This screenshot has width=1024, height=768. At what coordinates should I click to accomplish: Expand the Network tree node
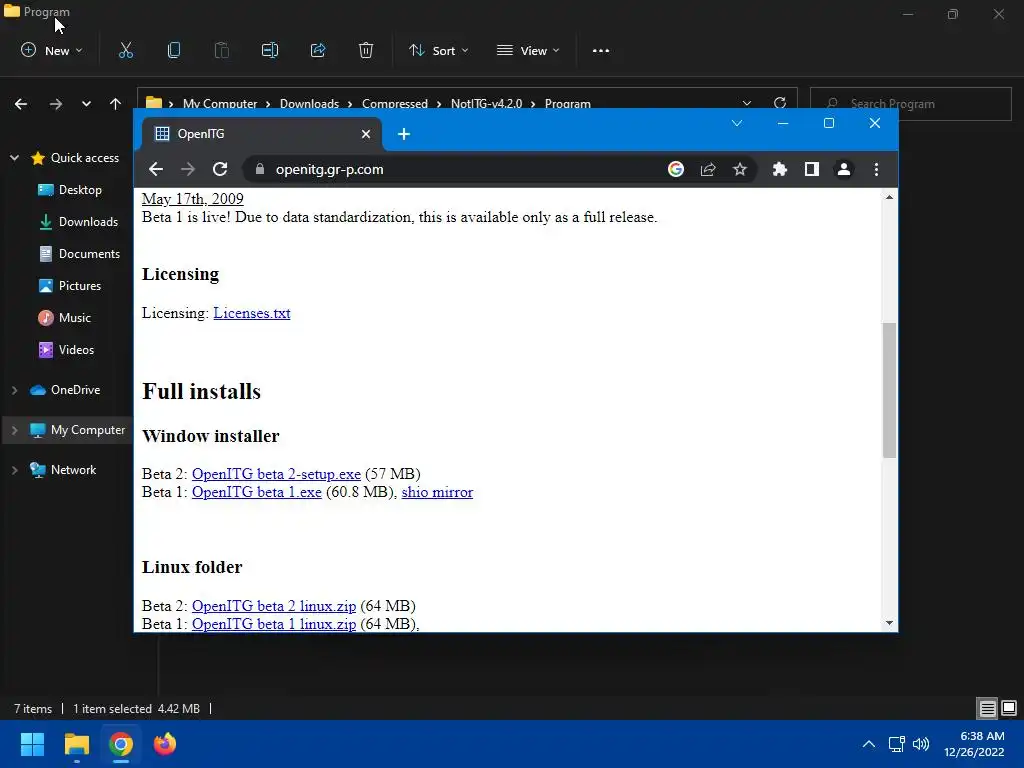pos(14,470)
